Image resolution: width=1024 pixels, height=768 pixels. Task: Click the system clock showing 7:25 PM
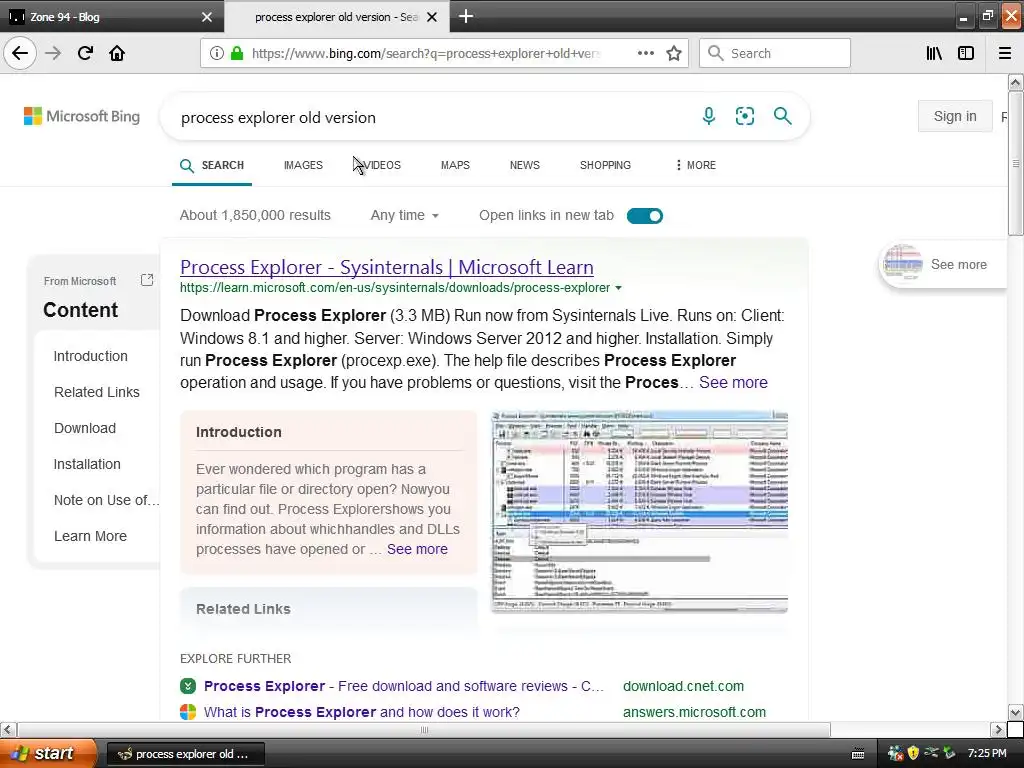pos(987,753)
